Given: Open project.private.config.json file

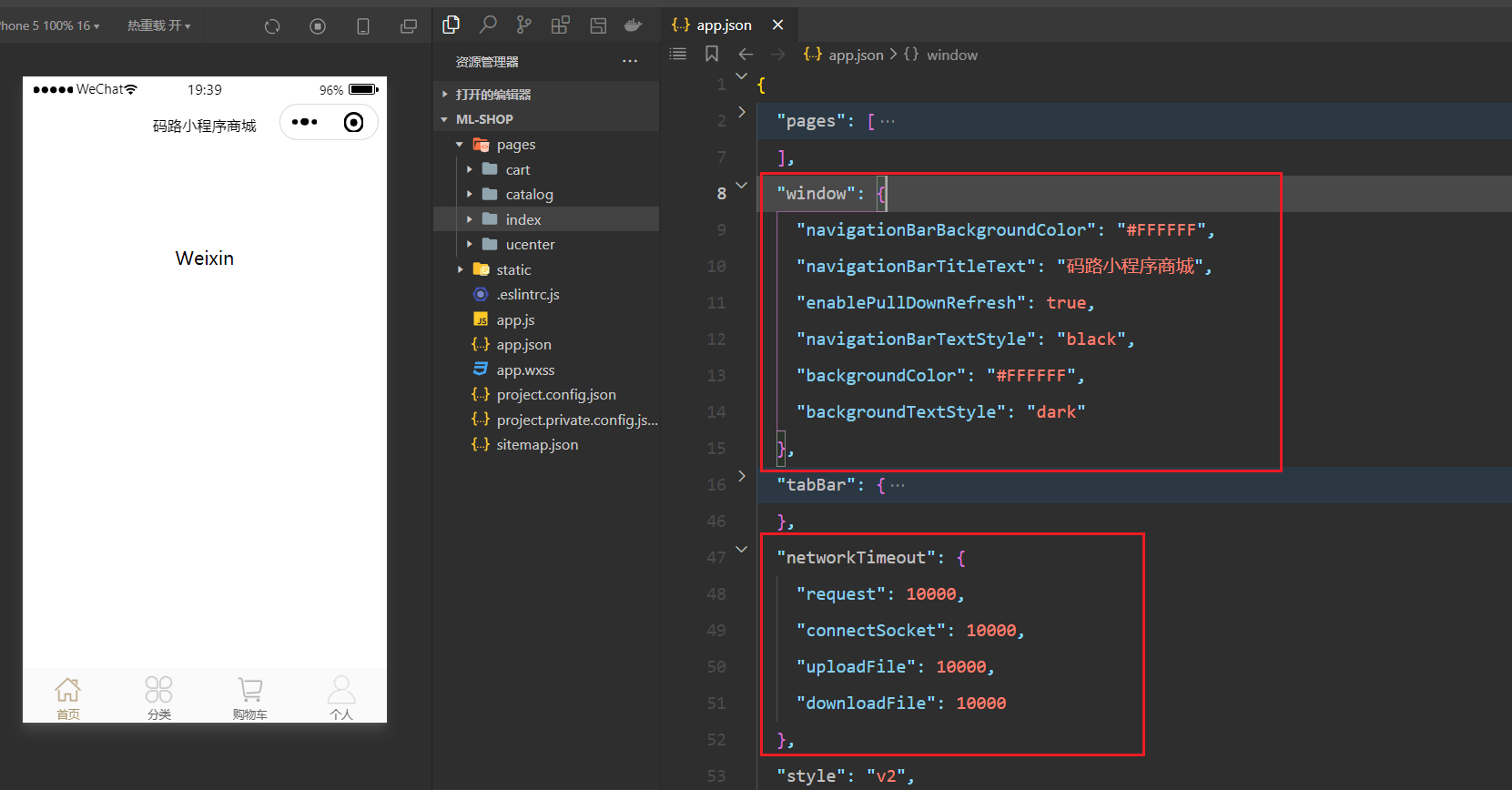Looking at the screenshot, I should point(546,420).
